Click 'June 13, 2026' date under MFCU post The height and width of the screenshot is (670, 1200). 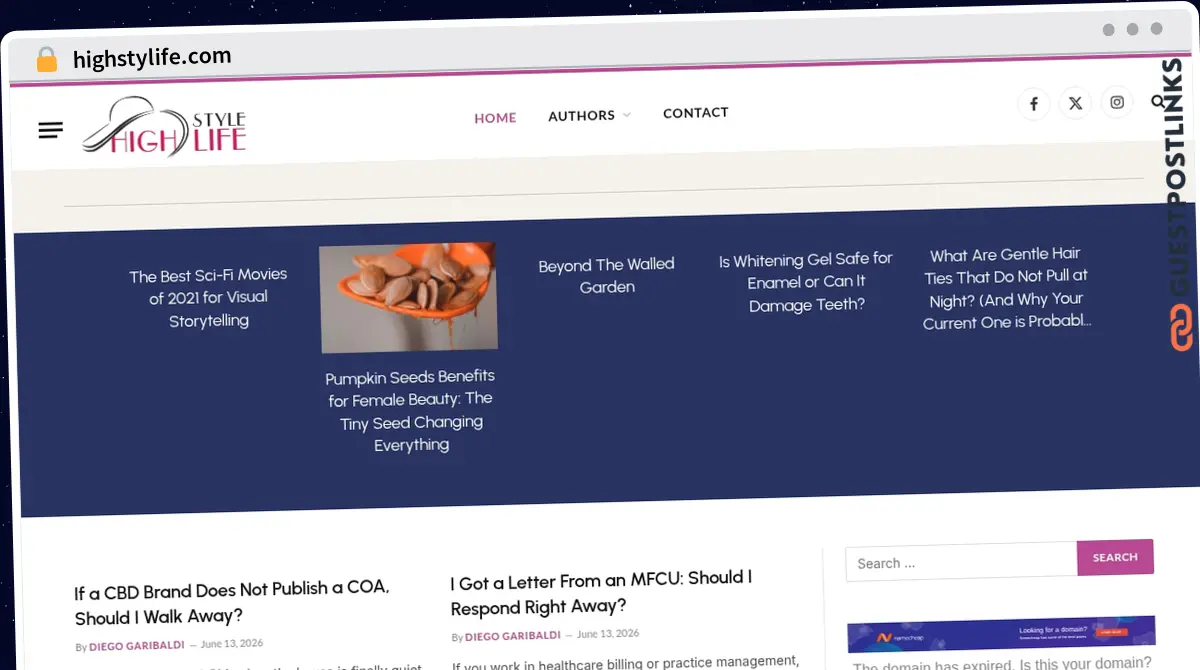[x=608, y=634]
